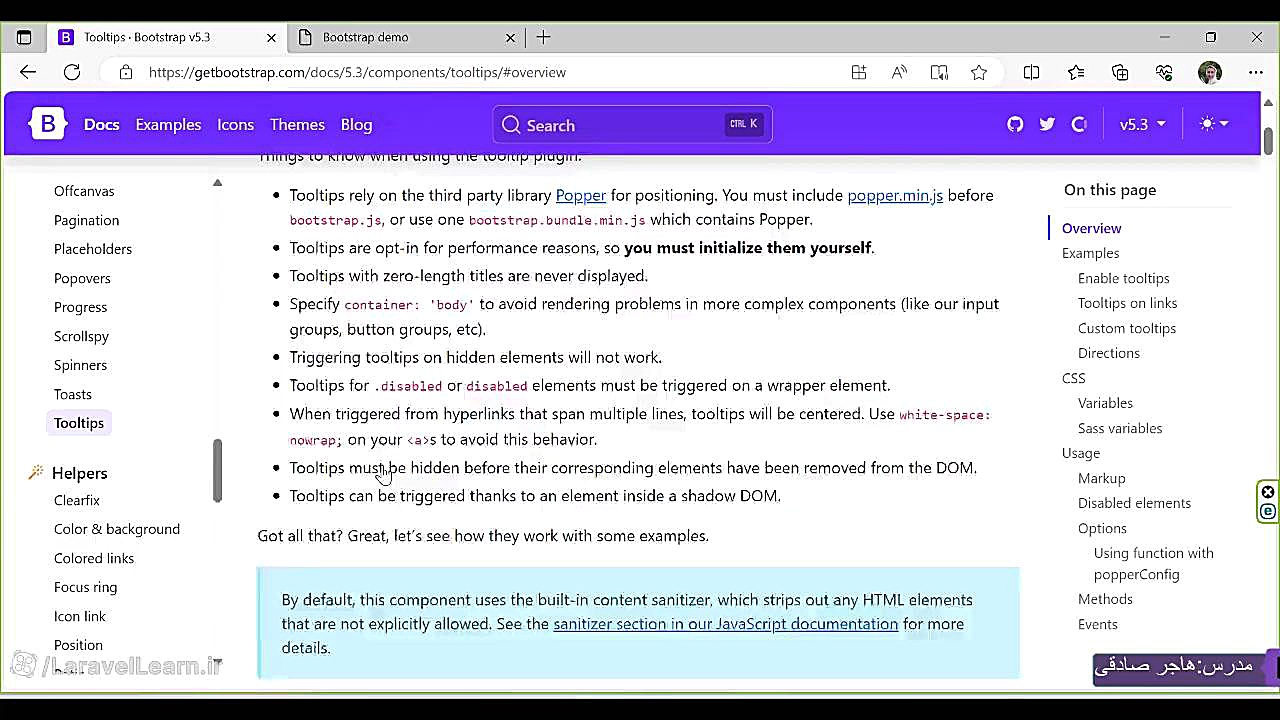The image size is (1280, 720).
Task: Reload the current page
Action: [72, 72]
